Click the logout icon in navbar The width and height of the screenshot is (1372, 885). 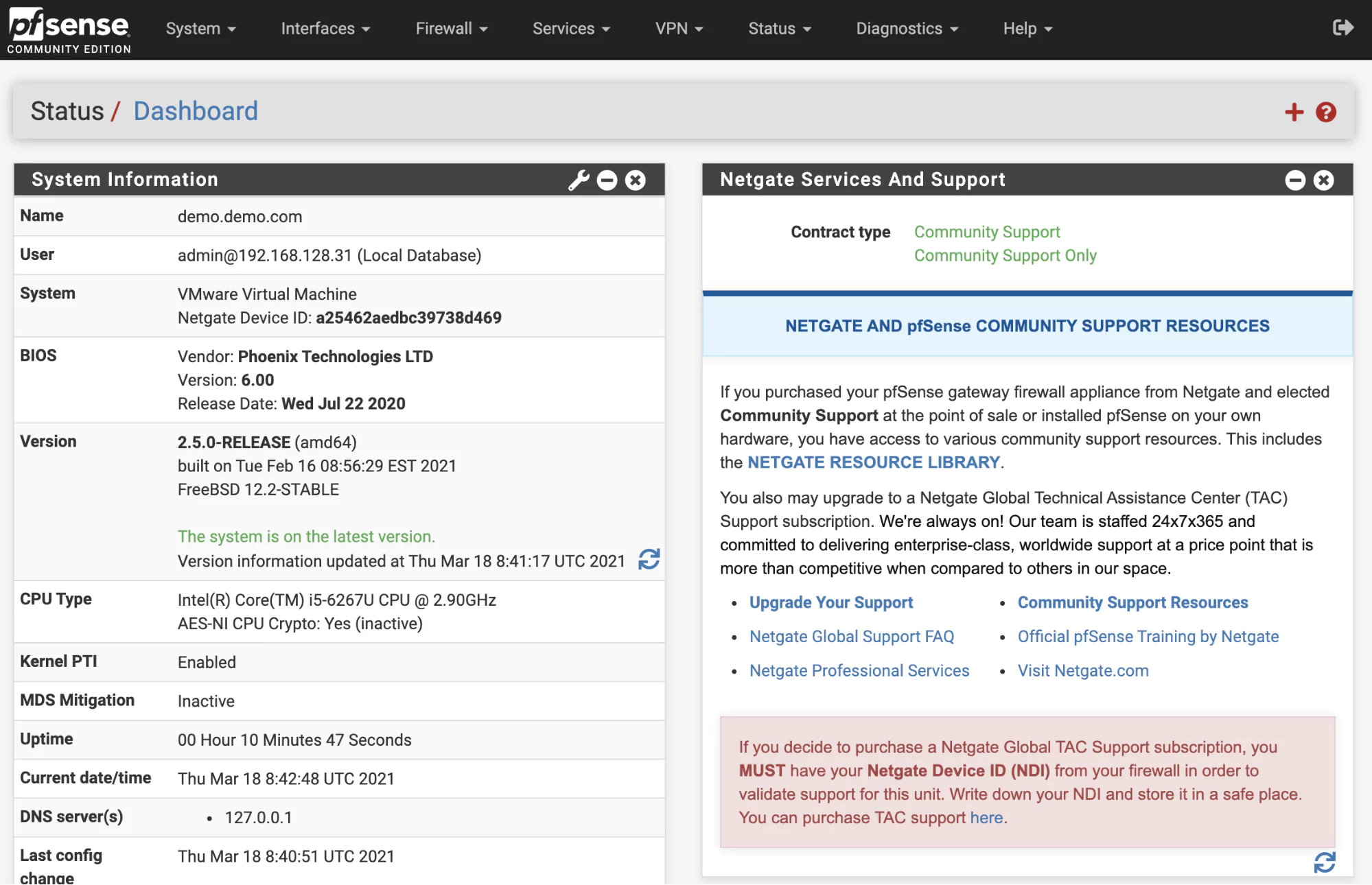[1342, 28]
